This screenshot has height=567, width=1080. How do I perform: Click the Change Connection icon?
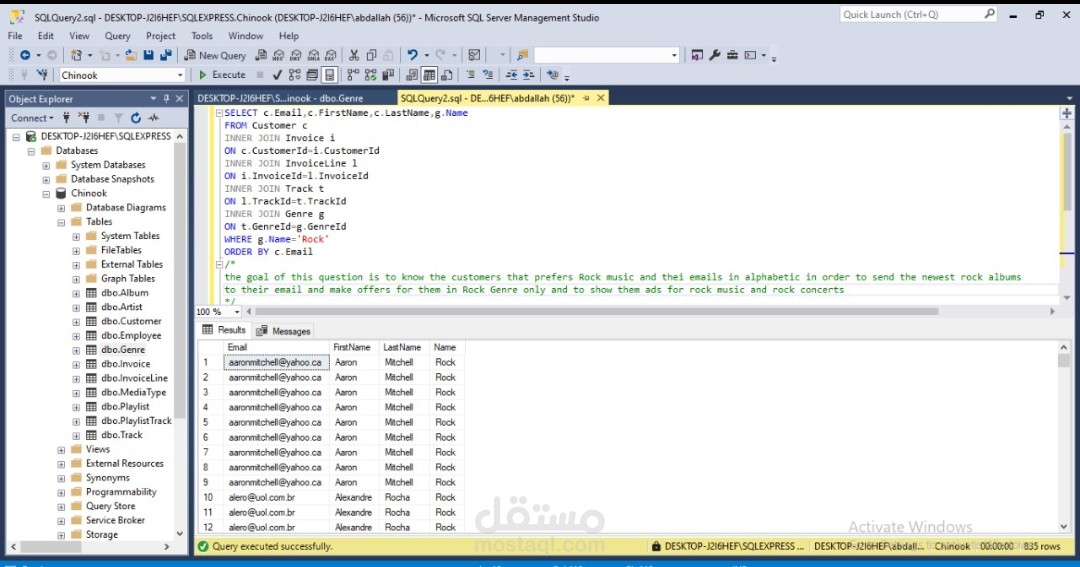43,75
